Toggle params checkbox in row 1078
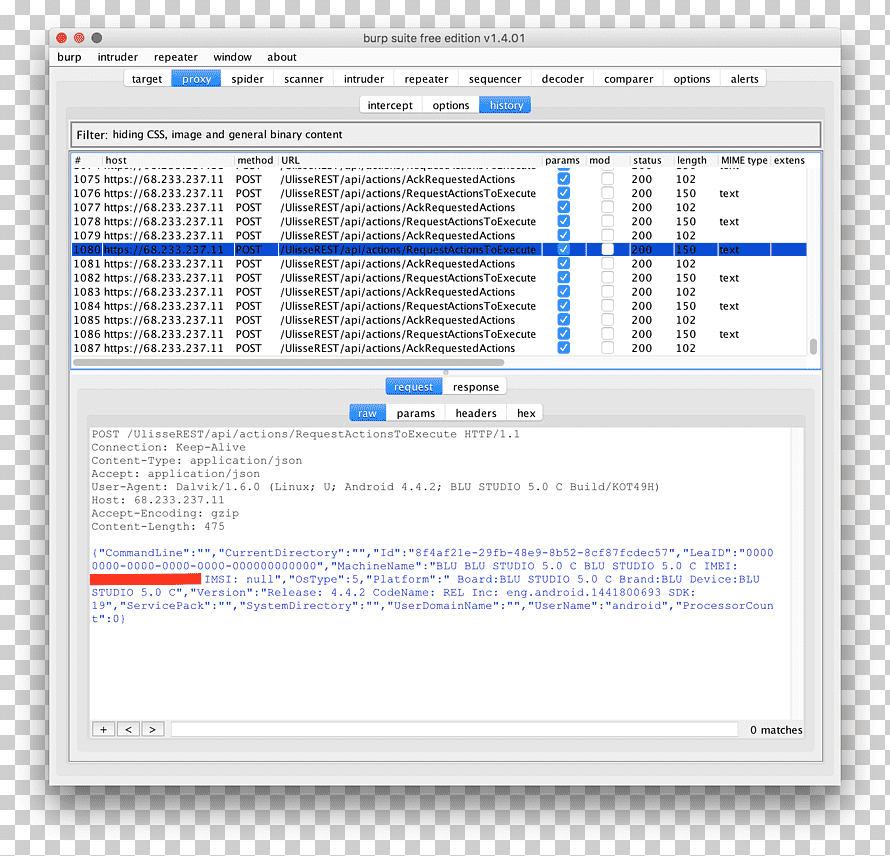This screenshot has height=856, width=890. coord(564,221)
